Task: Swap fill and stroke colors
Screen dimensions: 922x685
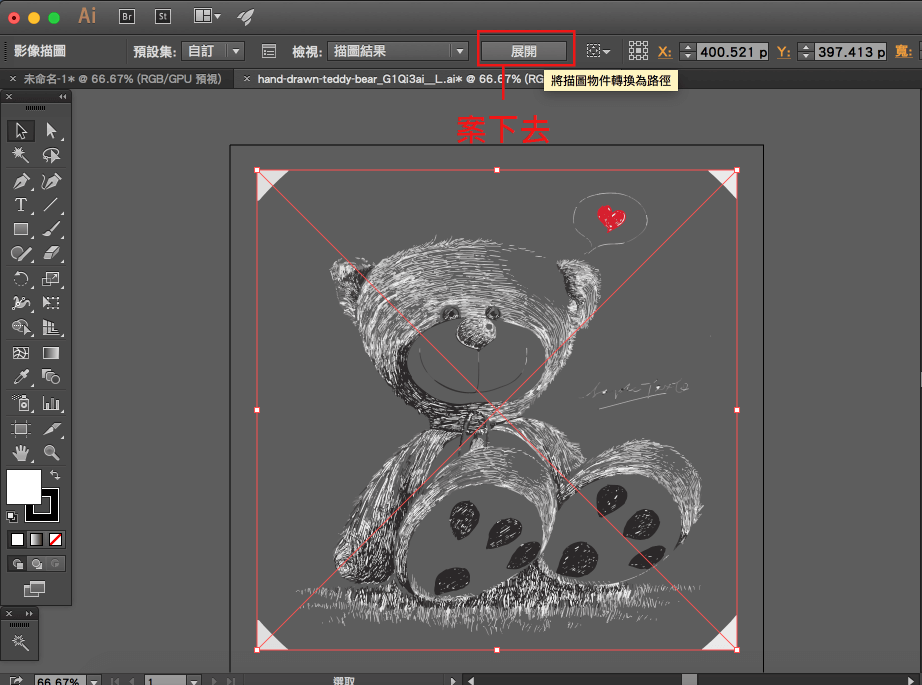Action: [x=55, y=474]
